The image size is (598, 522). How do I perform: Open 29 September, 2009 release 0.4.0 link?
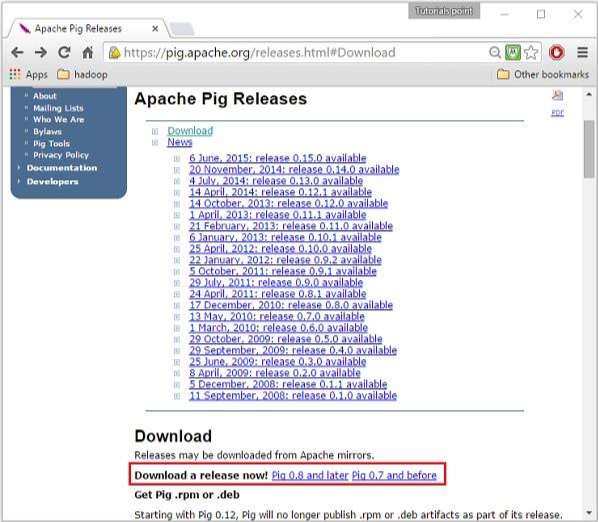(293, 350)
